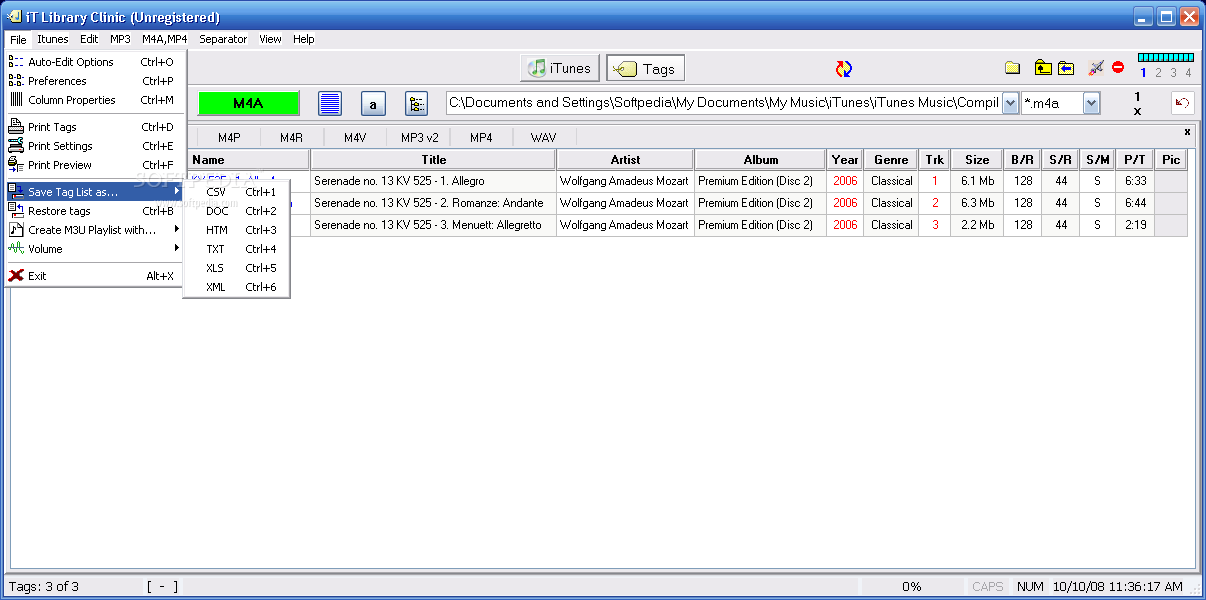Click the Create M3U Playlist music icon
The width and height of the screenshot is (1206, 600).
click(16, 230)
